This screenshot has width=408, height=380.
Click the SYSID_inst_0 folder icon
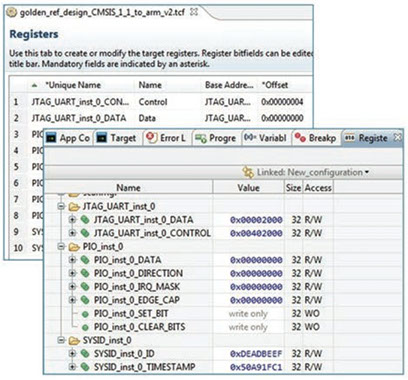click(x=74, y=340)
